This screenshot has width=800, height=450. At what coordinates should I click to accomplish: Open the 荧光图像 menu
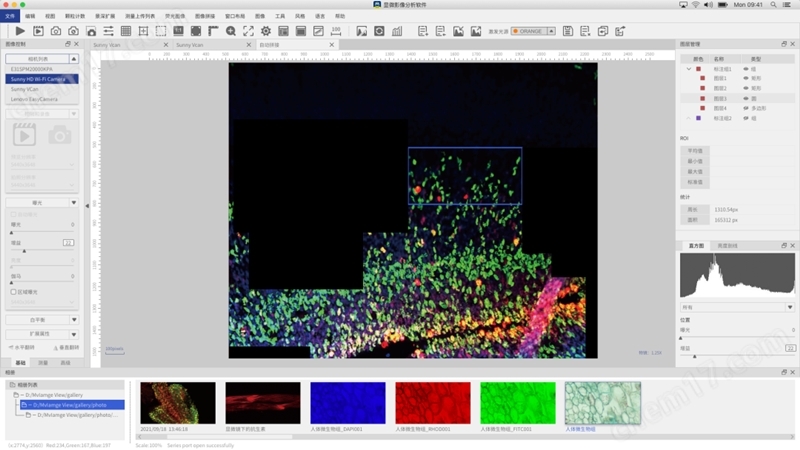pos(174,17)
